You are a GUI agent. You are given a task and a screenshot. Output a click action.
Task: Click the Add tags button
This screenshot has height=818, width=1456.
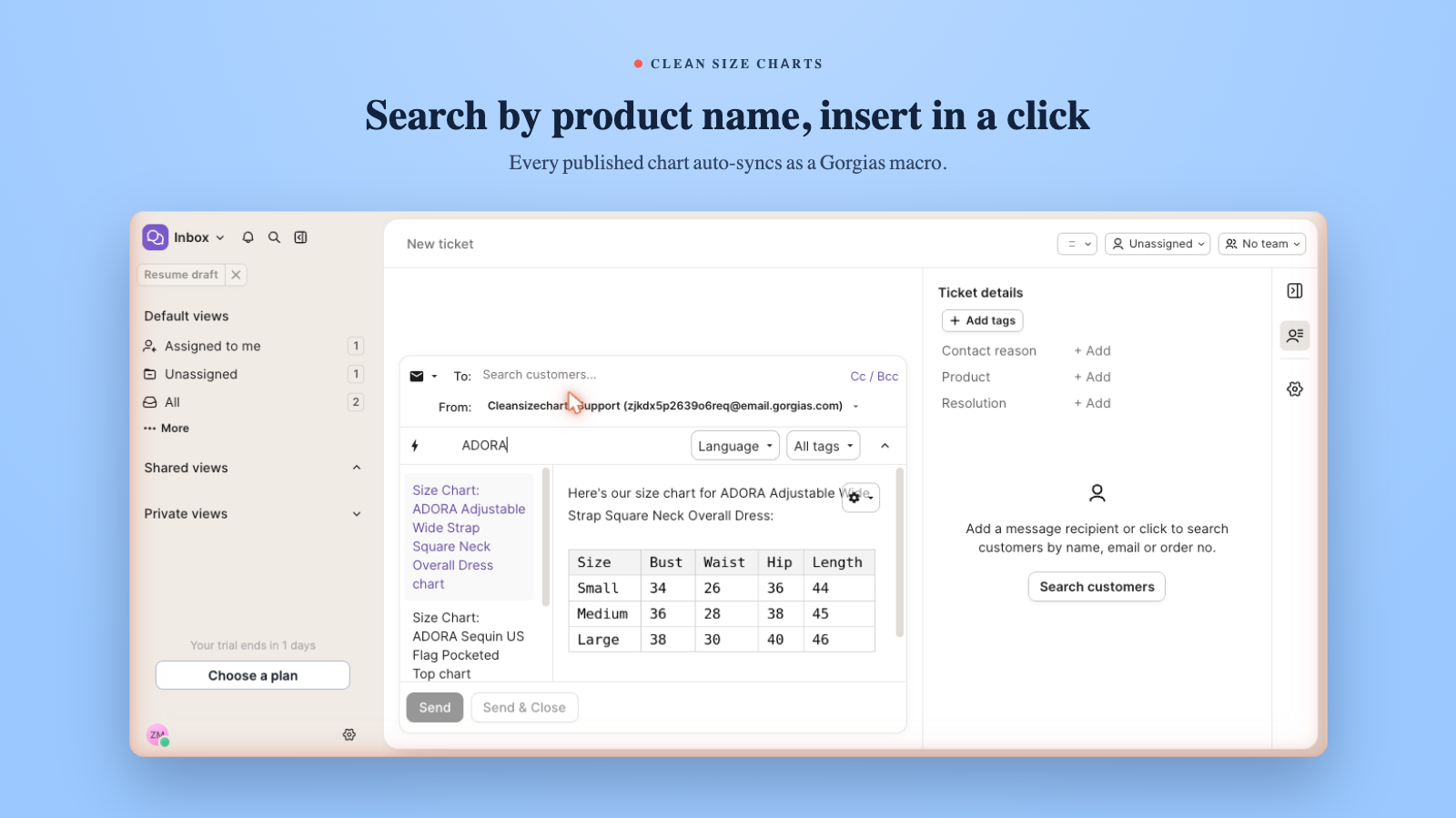pos(983,320)
